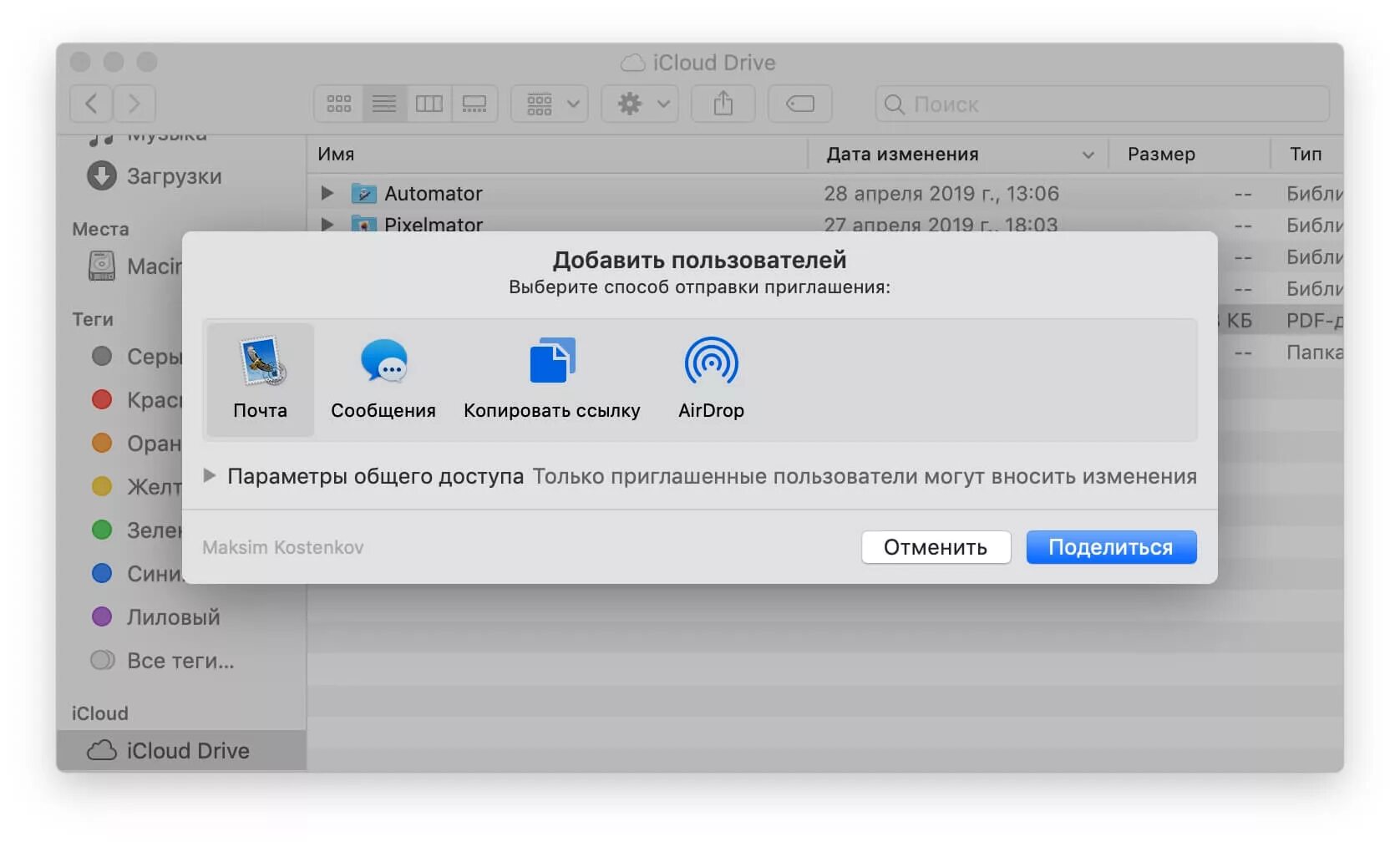Click the Отменить button
The height and width of the screenshot is (842, 1400).
936,547
